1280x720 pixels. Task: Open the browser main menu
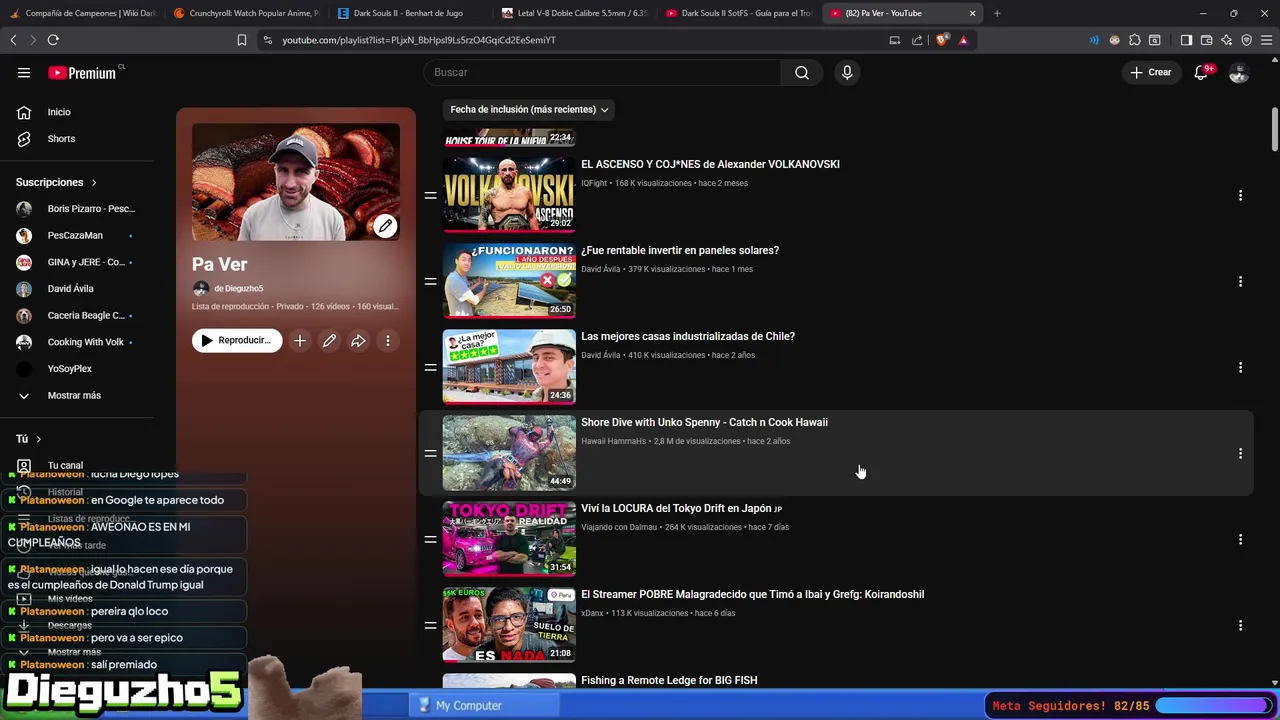coord(1268,40)
